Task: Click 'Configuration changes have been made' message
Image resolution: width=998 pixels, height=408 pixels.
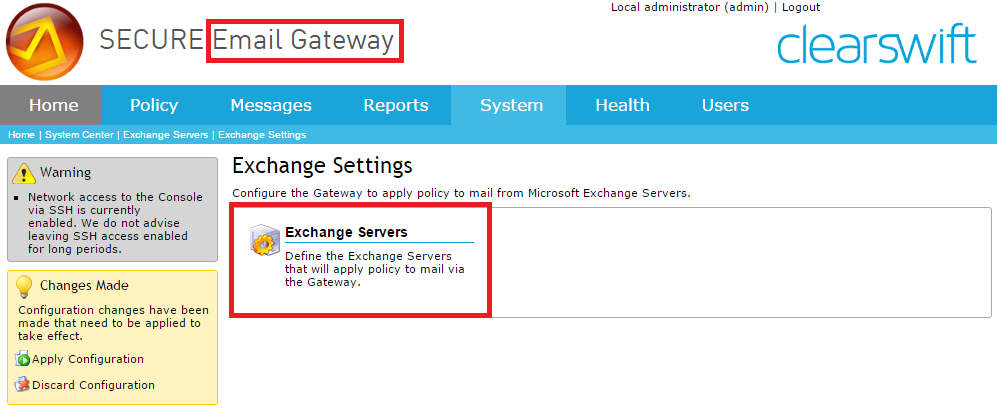Action: point(113,323)
